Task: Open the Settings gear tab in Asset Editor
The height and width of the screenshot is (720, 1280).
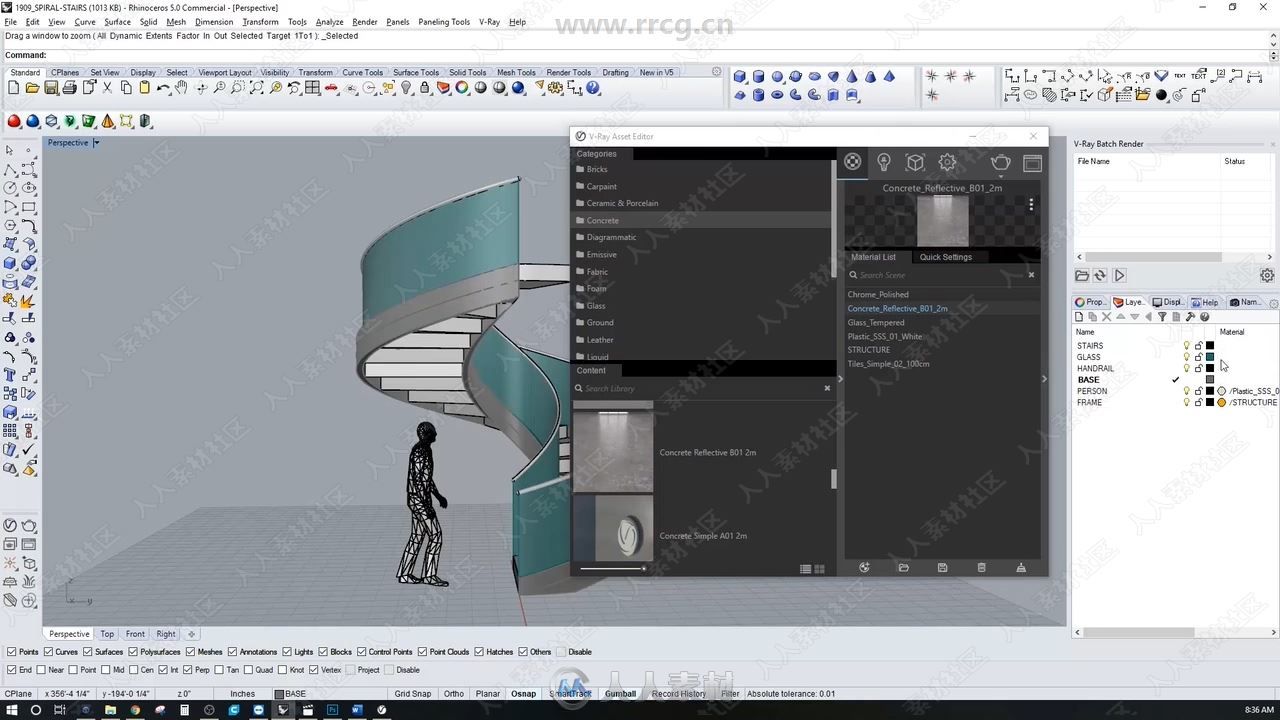Action: coord(947,162)
